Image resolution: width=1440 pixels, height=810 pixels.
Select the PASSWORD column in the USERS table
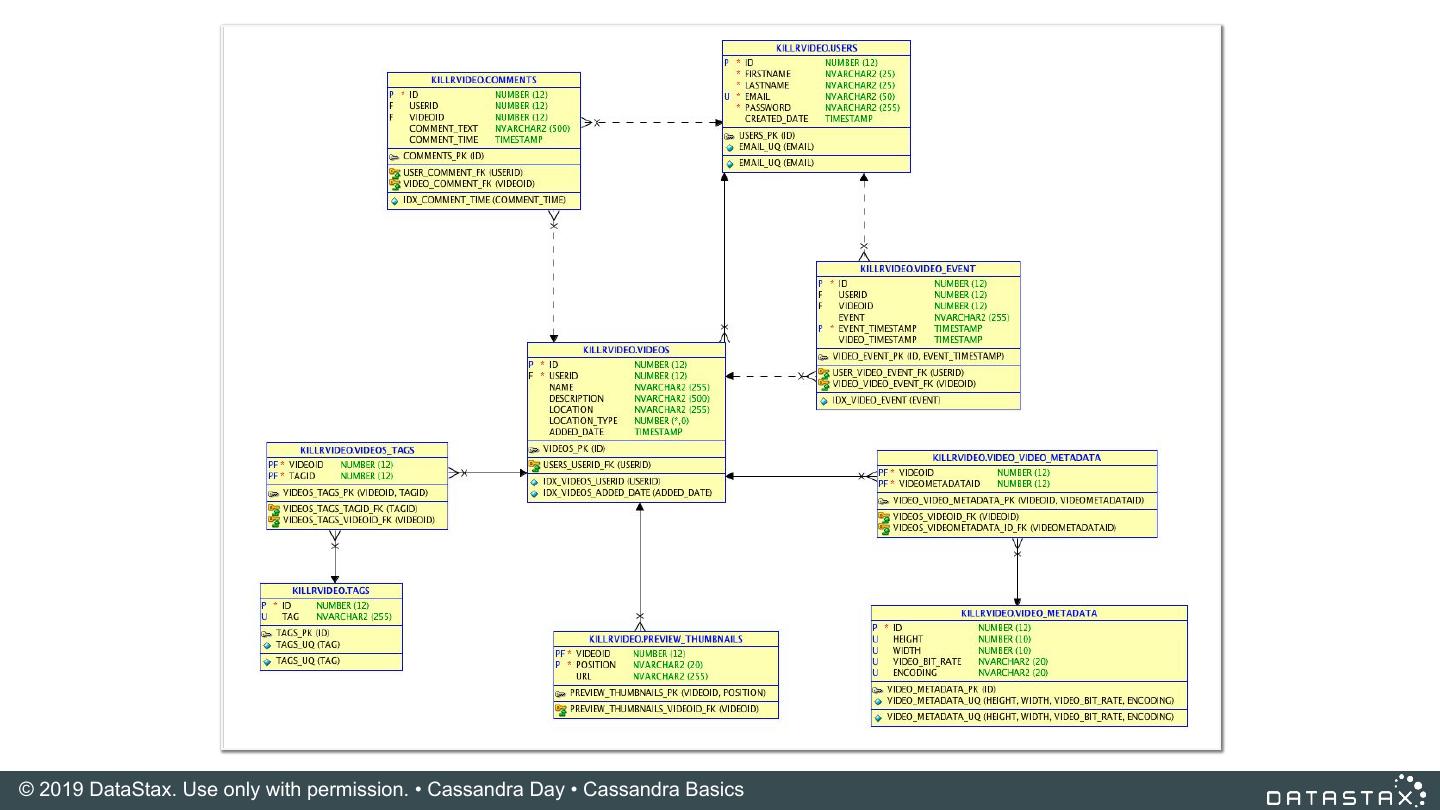(x=767, y=108)
